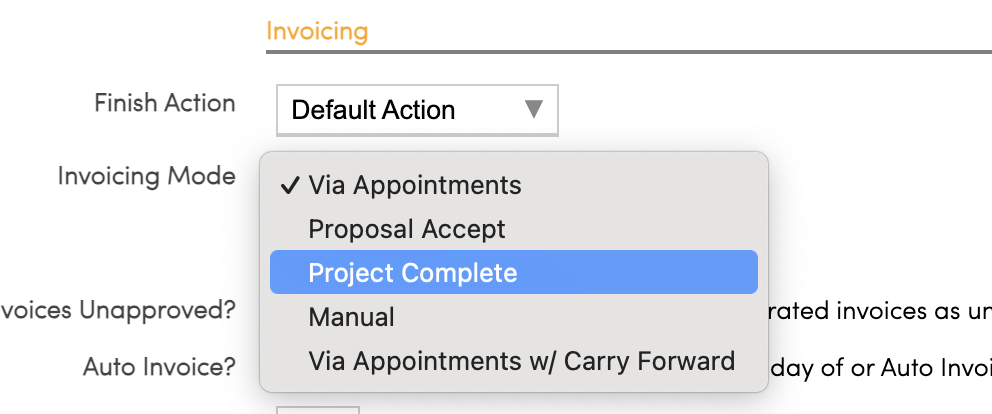Click the Finish Action label

coord(165,103)
